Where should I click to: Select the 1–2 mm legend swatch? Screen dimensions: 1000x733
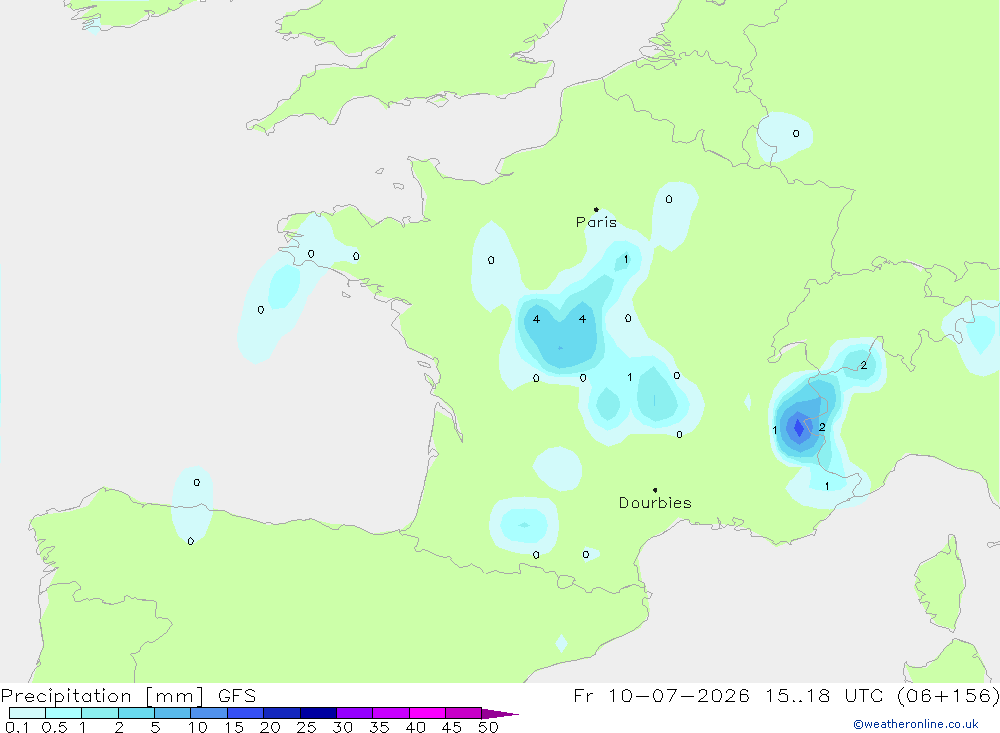[100, 713]
